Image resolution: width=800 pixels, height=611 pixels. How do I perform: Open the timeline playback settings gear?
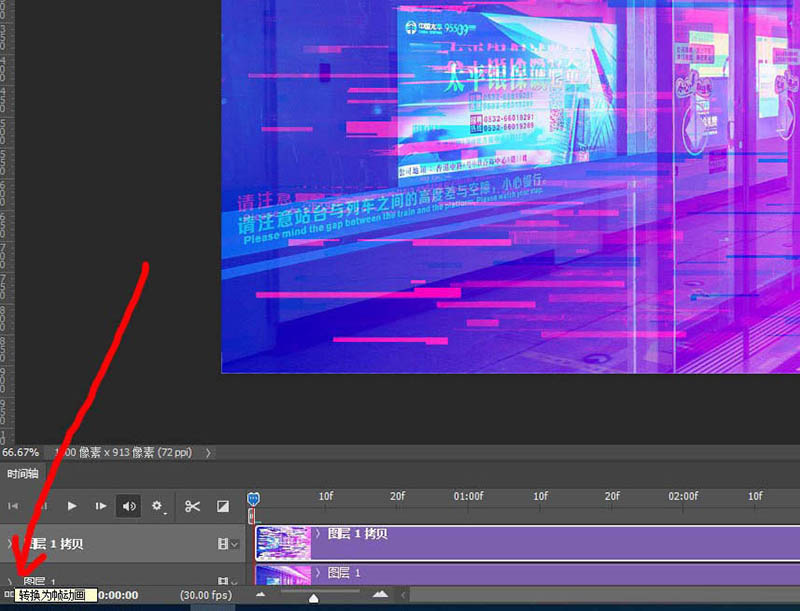[158, 506]
